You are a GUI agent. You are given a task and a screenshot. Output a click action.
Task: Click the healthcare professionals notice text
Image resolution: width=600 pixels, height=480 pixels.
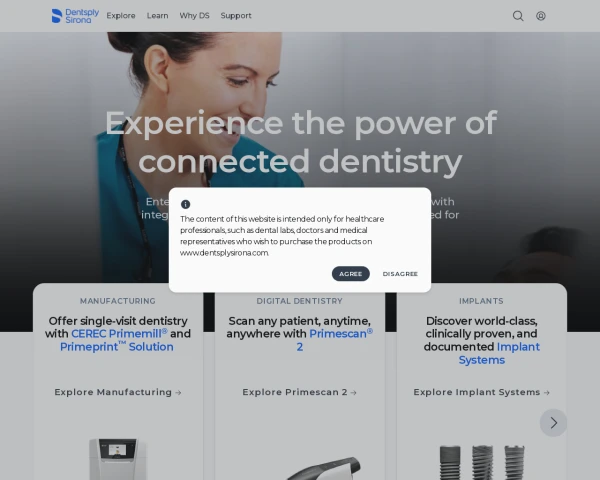pos(282,235)
